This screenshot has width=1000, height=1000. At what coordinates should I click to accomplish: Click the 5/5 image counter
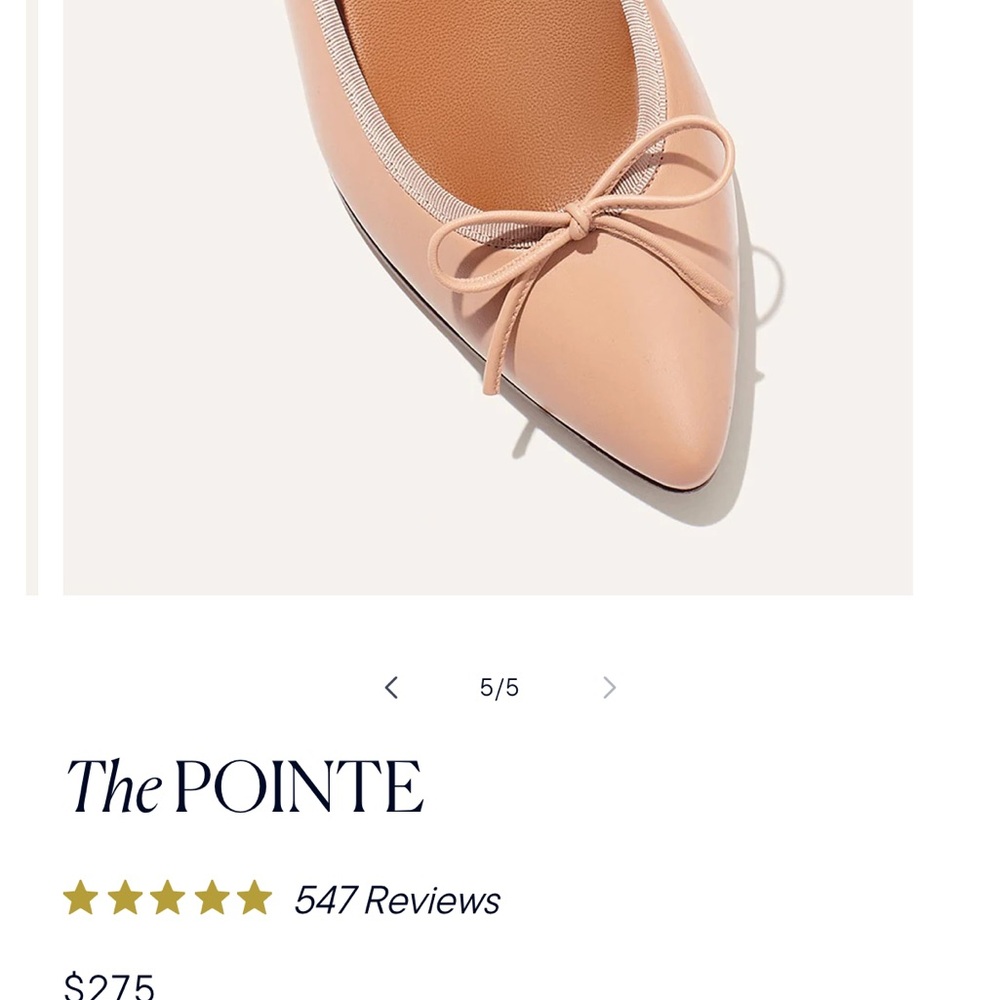500,687
